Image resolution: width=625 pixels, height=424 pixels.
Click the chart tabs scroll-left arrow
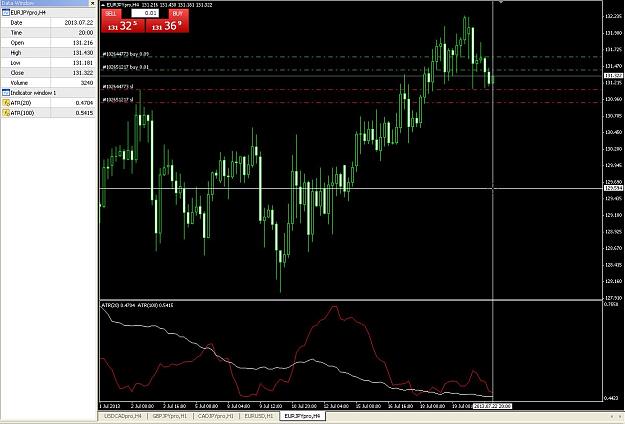point(612,416)
